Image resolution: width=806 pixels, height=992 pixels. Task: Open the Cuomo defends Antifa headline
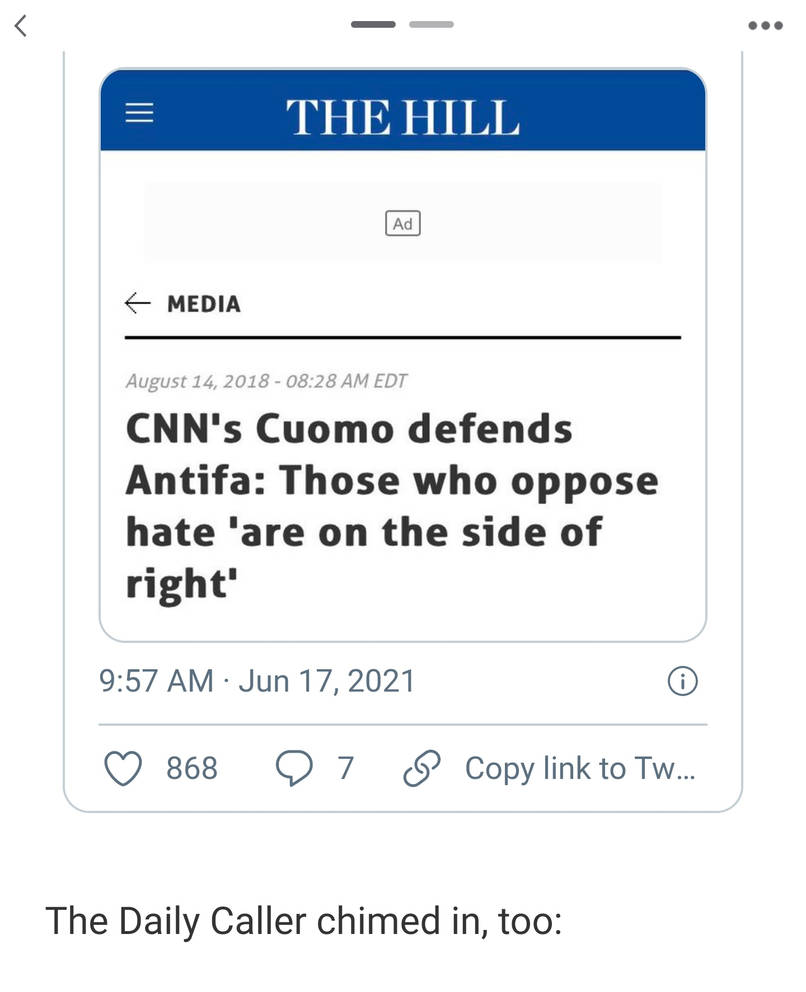coord(392,505)
